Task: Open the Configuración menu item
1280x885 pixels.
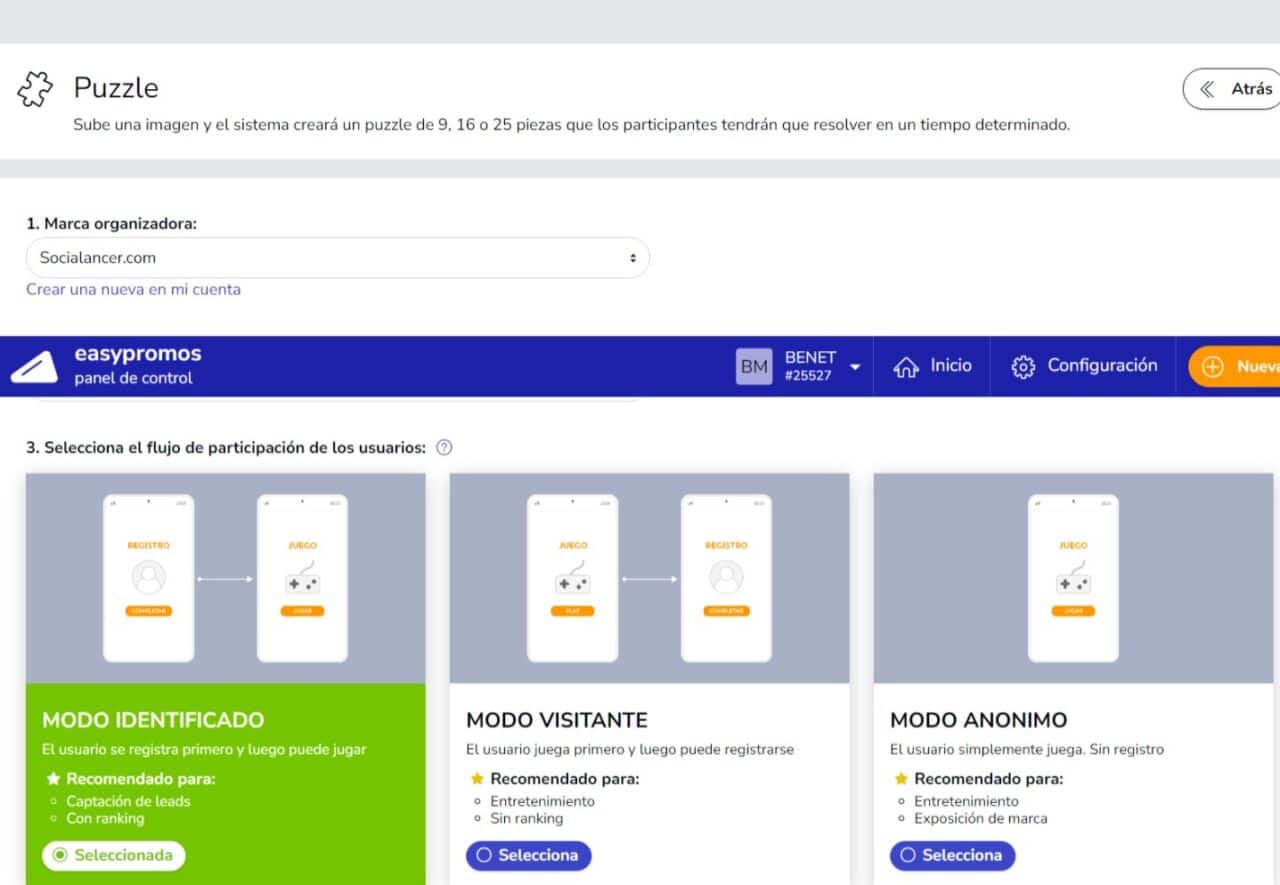Action: point(1084,366)
